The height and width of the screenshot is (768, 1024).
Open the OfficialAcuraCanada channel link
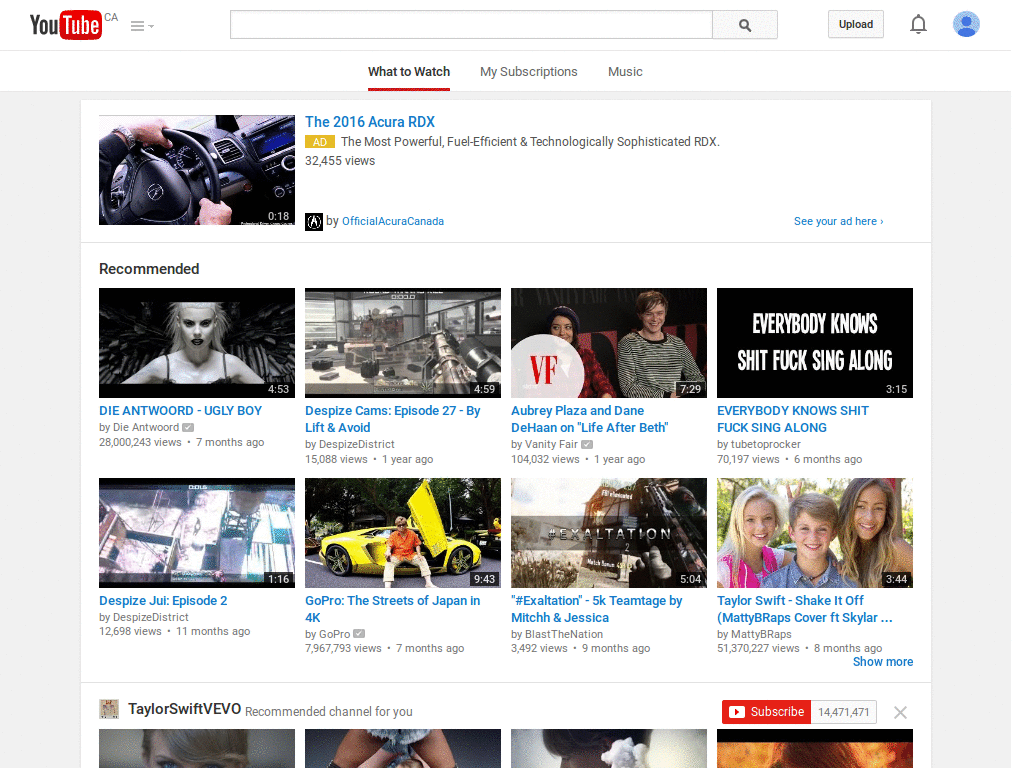click(x=393, y=221)
